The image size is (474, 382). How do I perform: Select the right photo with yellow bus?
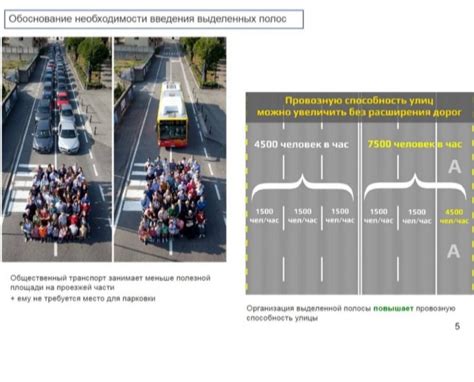tap(170, 149)
